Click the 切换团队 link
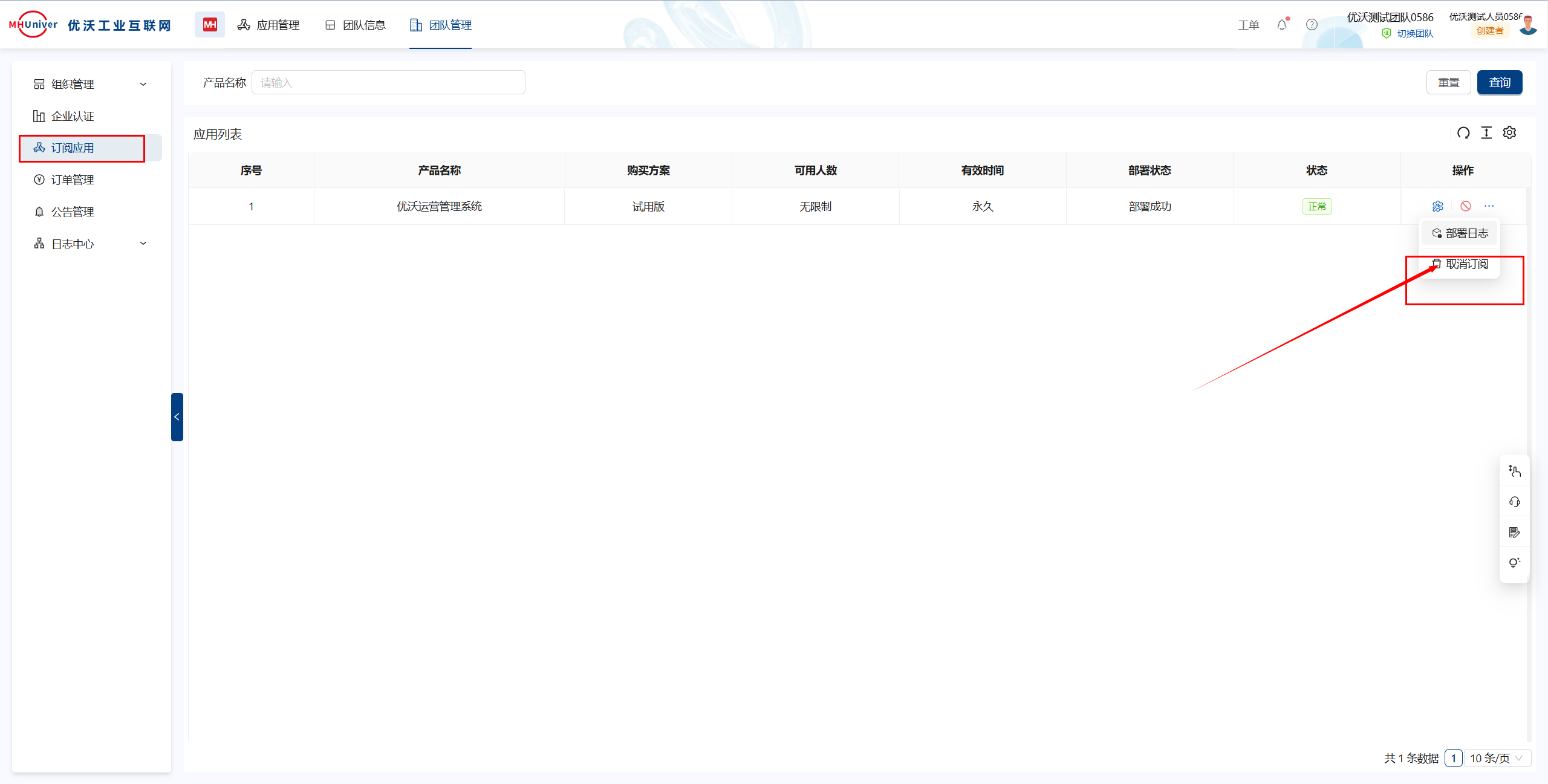1548x784 pixels. [1415, 33]
